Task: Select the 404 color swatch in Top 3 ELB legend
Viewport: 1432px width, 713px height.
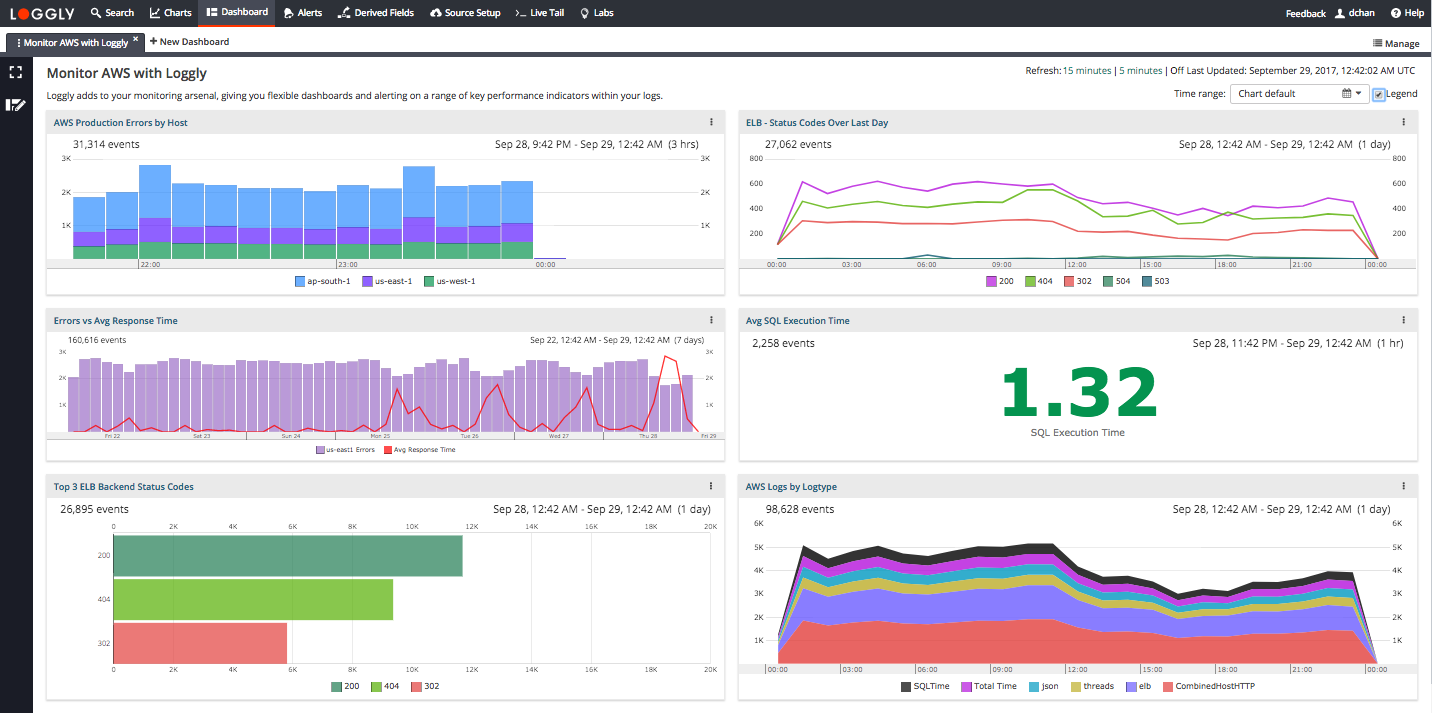Action: point(374,686)
